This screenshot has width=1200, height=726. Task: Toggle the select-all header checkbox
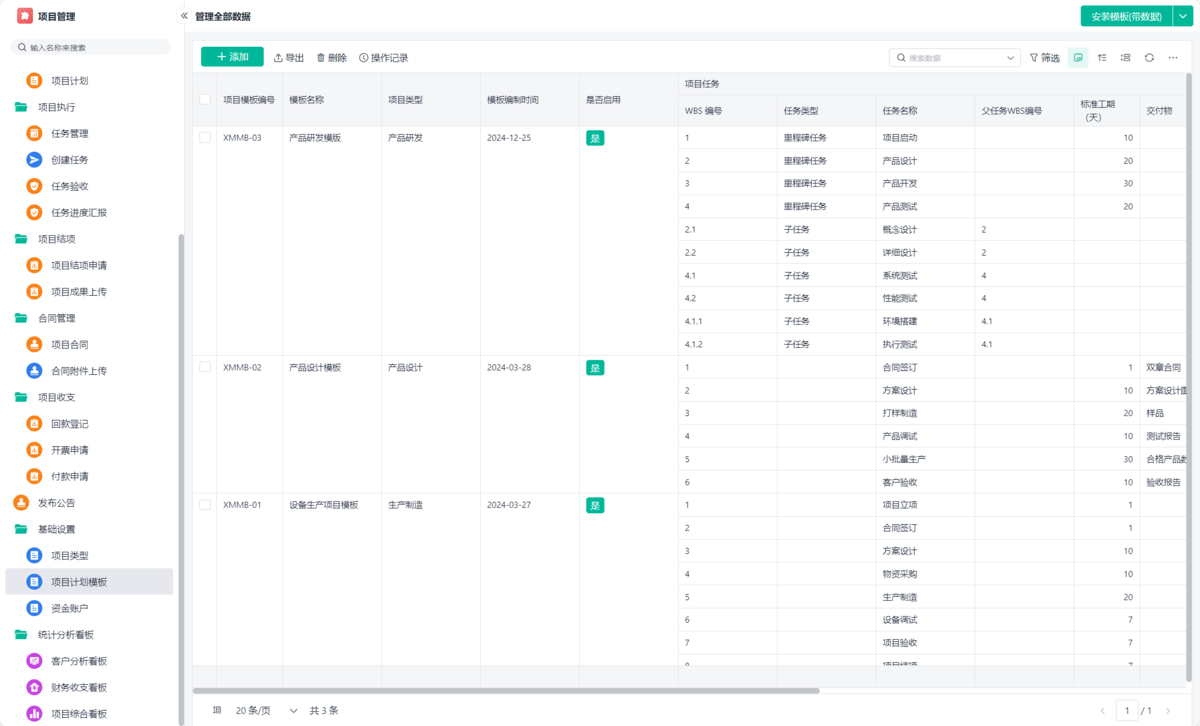[x=205, y=99]
